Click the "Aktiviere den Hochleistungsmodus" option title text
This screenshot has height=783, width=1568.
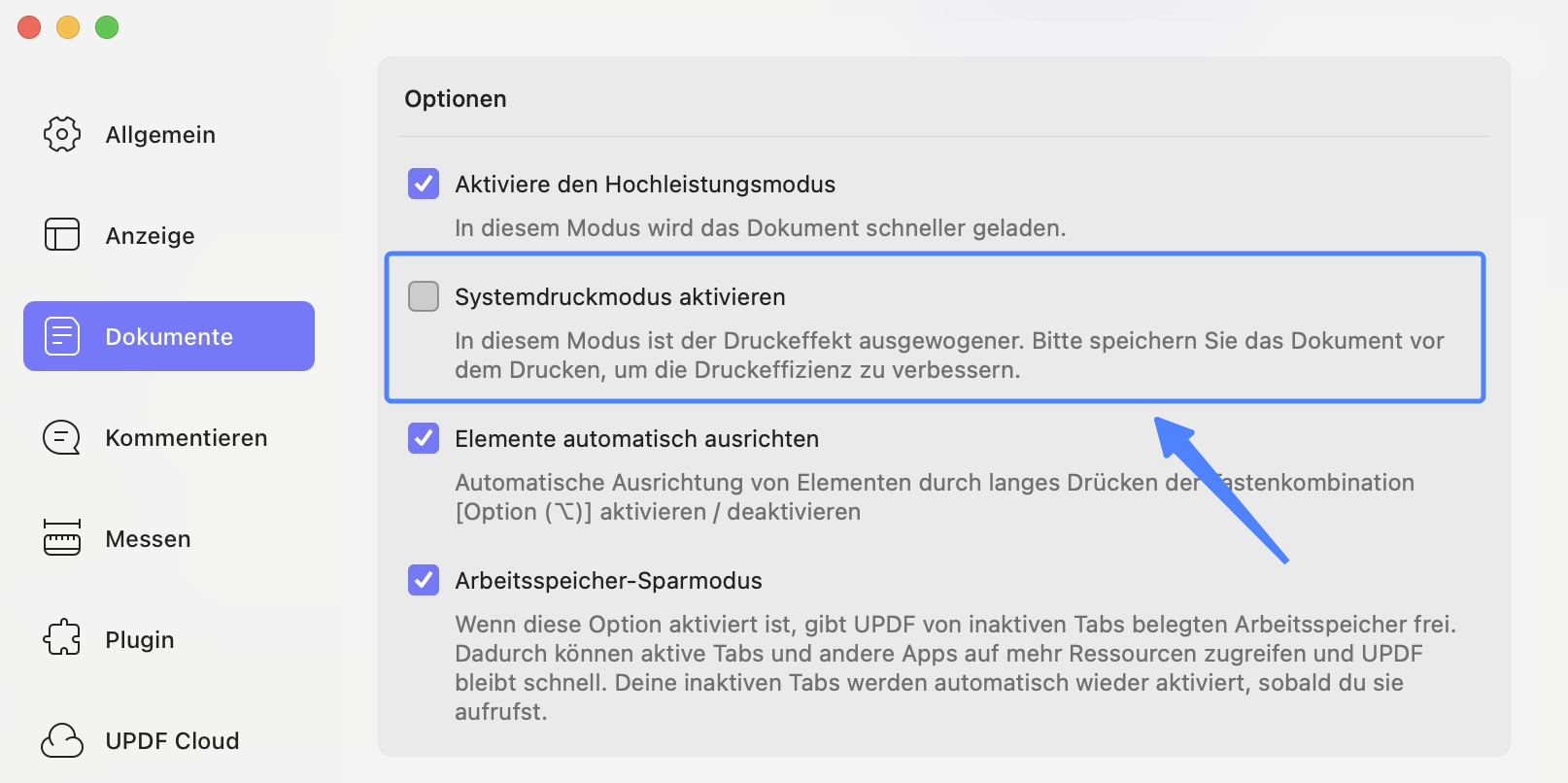[x=645, y=185]
